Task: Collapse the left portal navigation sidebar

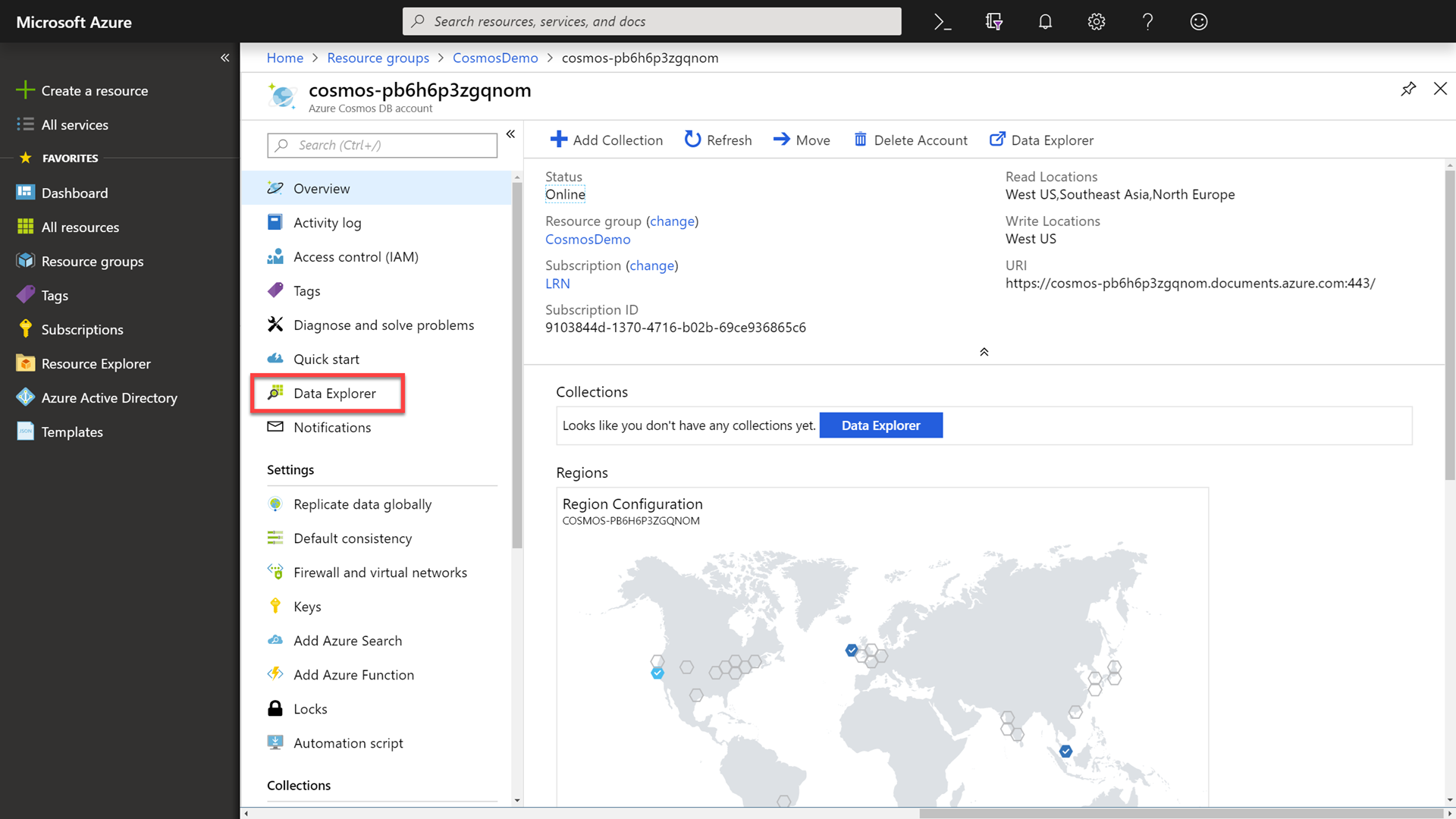Action: click(224, 58)
